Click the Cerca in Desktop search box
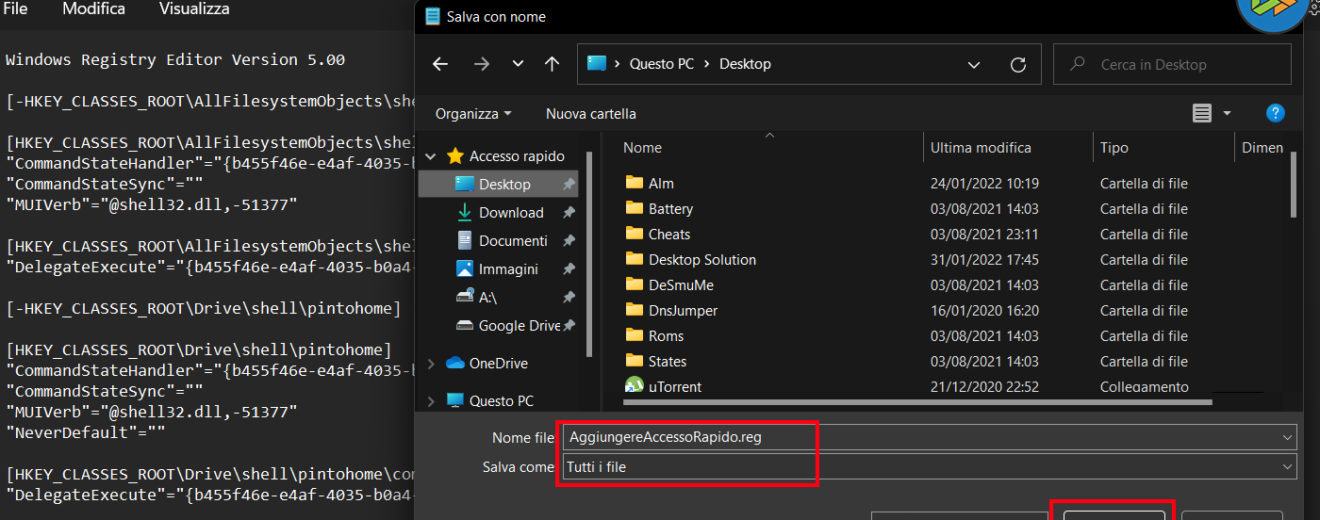Viewport: 1320px width, 520px height. tap(1180, 64)
